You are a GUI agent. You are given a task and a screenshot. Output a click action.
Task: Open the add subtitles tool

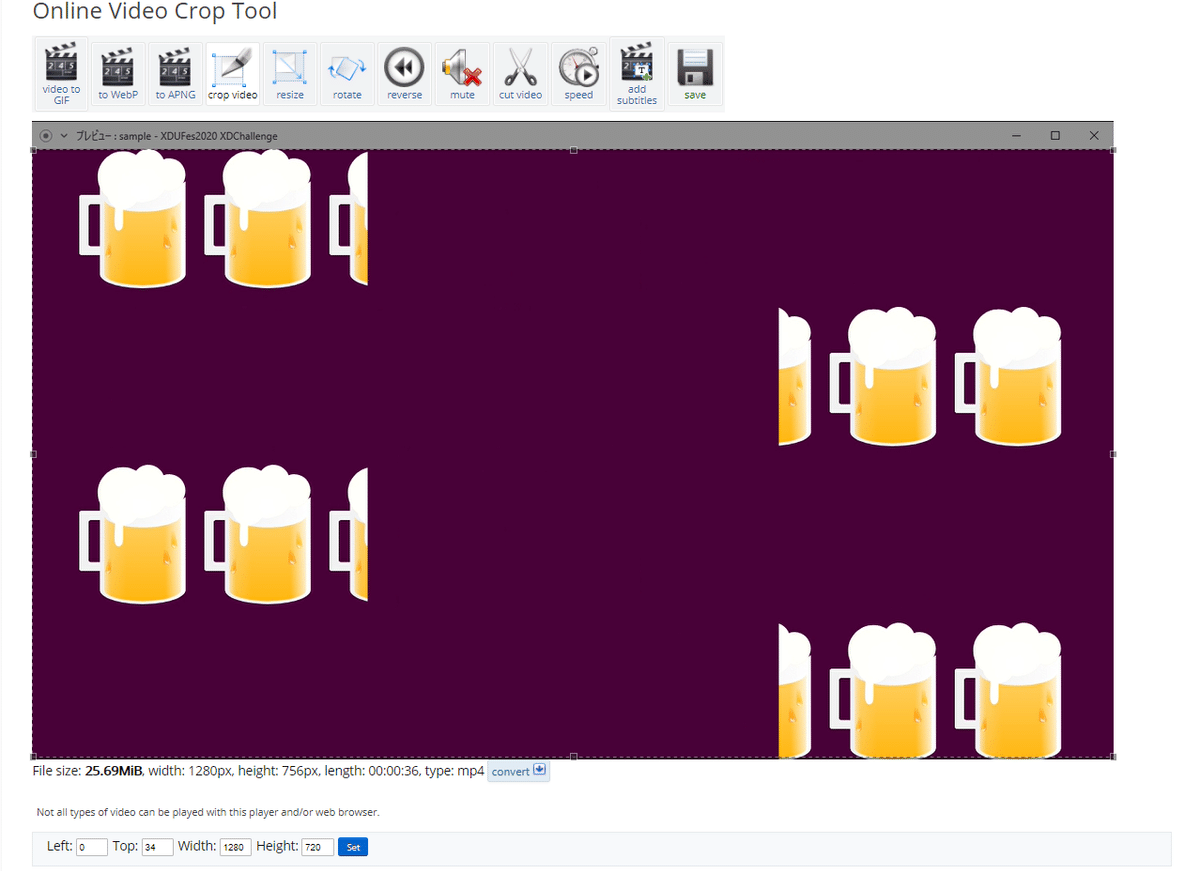637,74
